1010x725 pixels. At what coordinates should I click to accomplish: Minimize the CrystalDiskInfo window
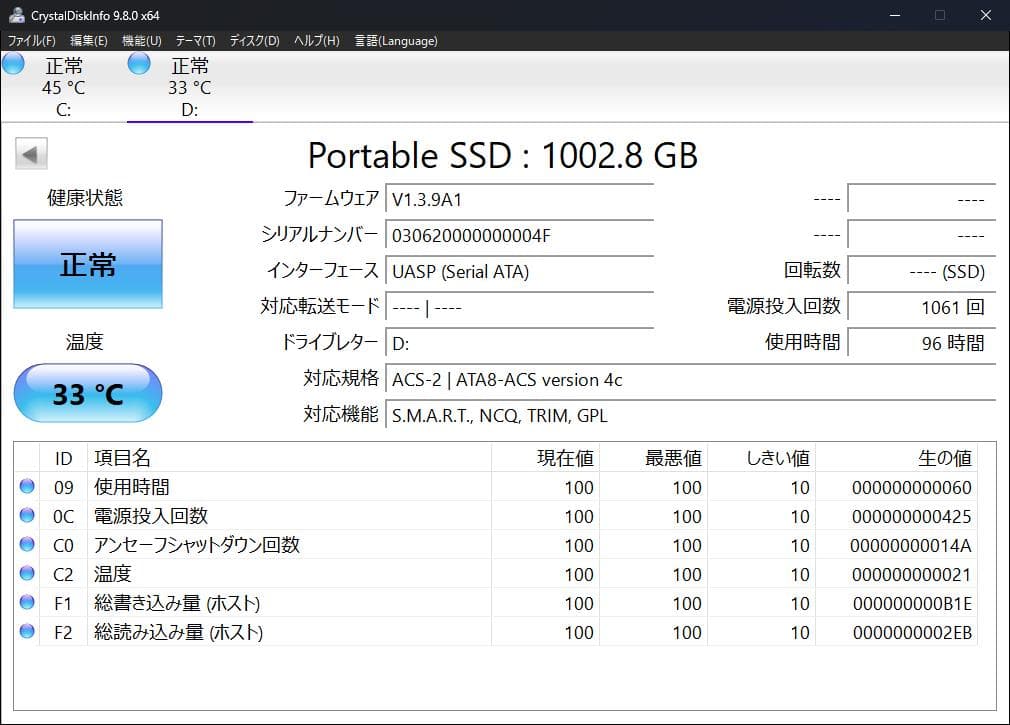(x=895, y=15)
